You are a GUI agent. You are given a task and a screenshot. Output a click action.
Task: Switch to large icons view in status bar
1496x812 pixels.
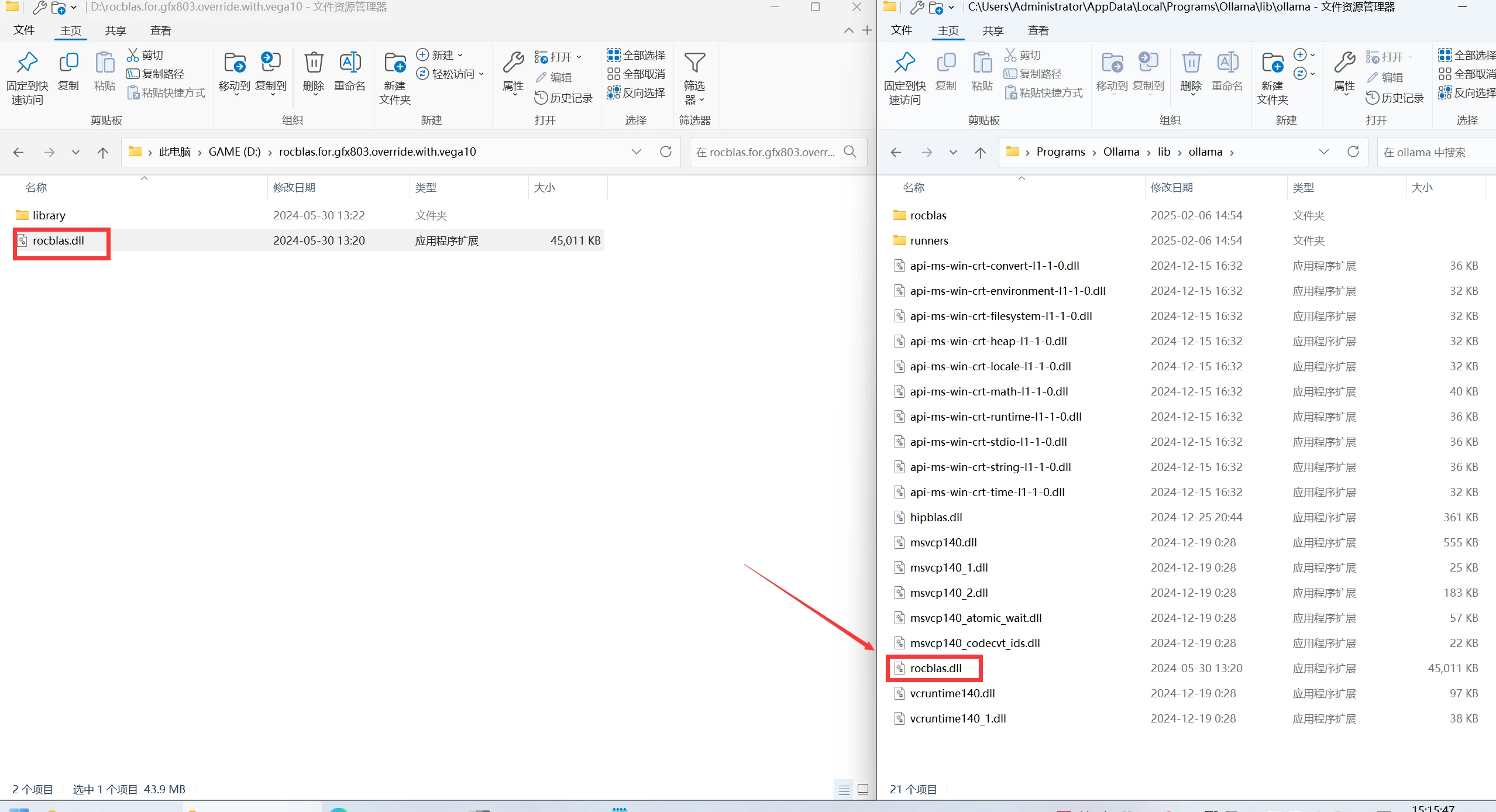(x=863, y=789)
